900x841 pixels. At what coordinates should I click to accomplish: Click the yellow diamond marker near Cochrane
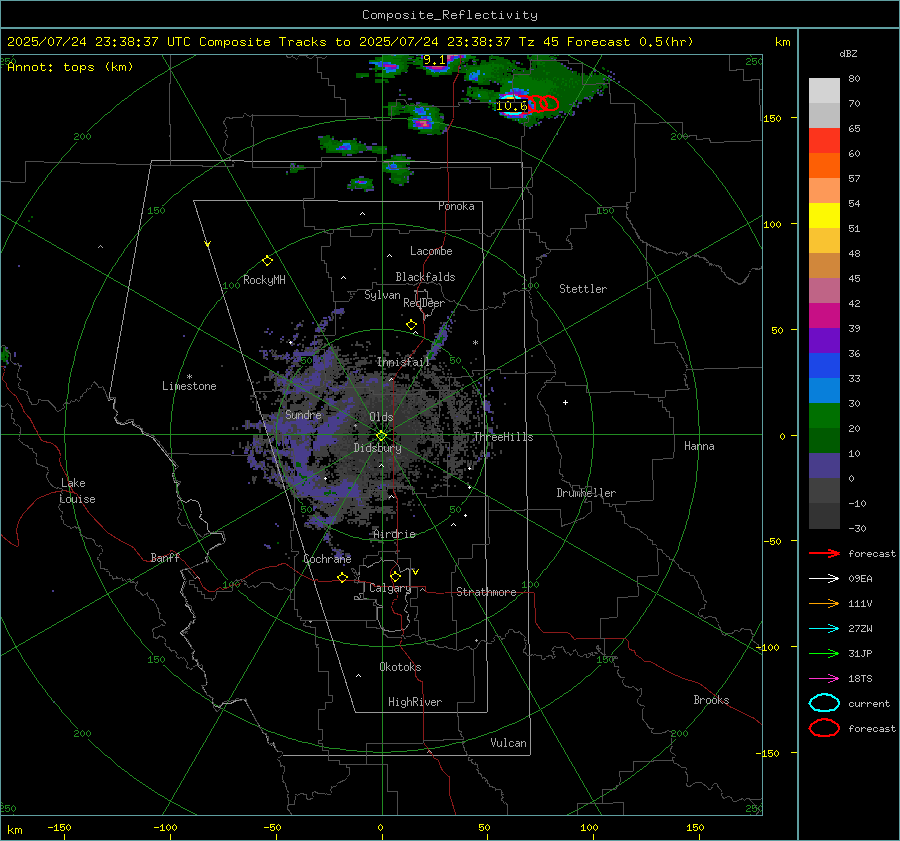click(342, 578)
